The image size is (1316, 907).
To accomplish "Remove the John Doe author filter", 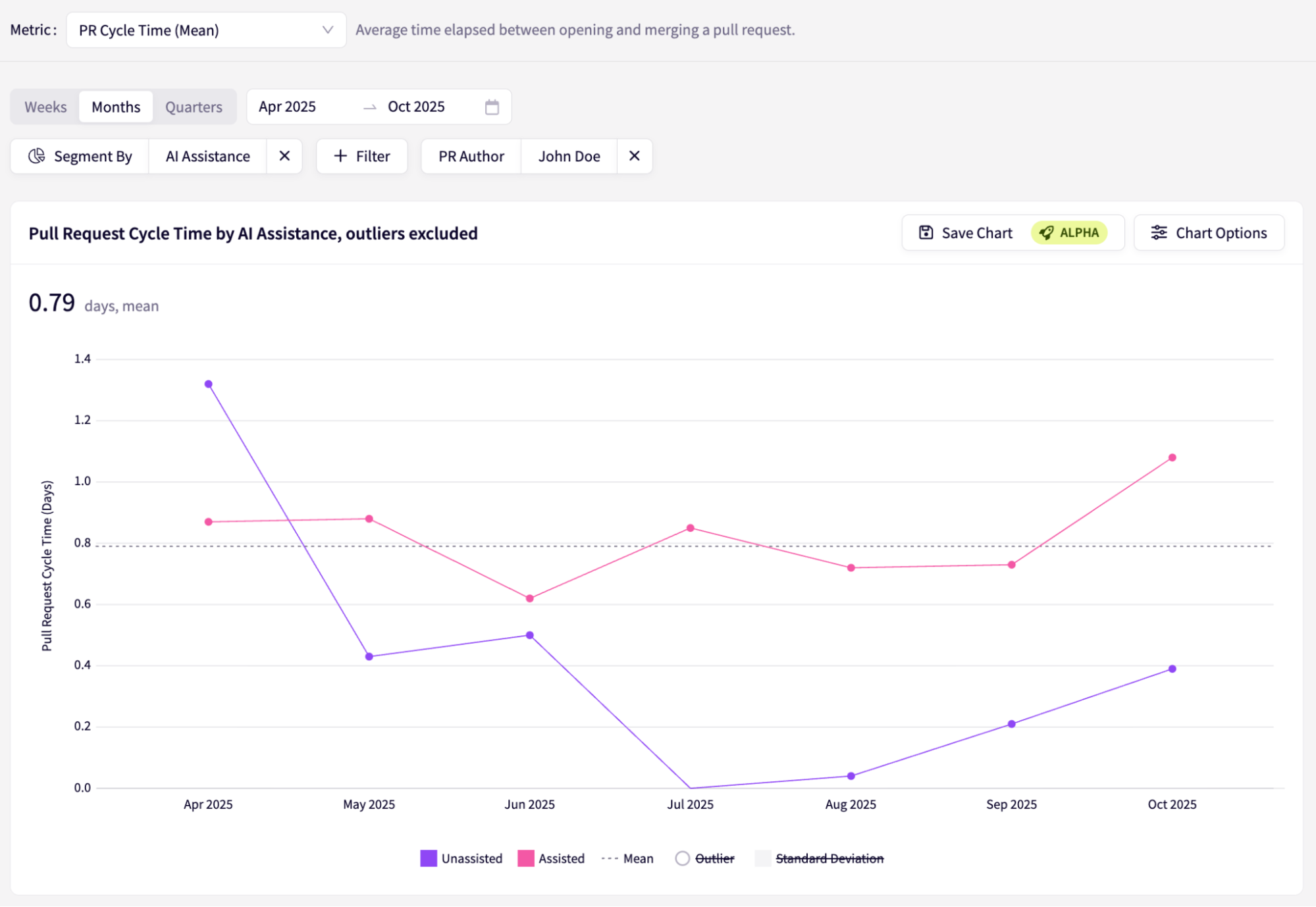I will pos(634,156).
